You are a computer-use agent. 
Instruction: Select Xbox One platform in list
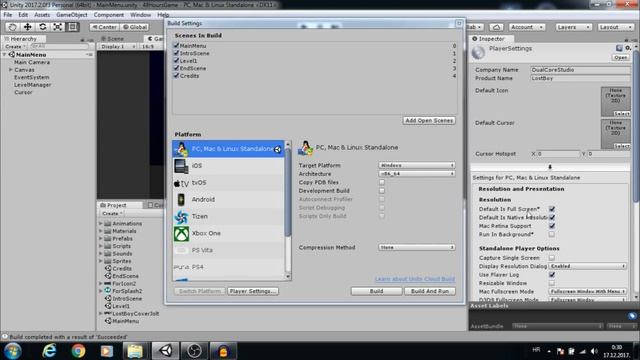coord(228,233)
